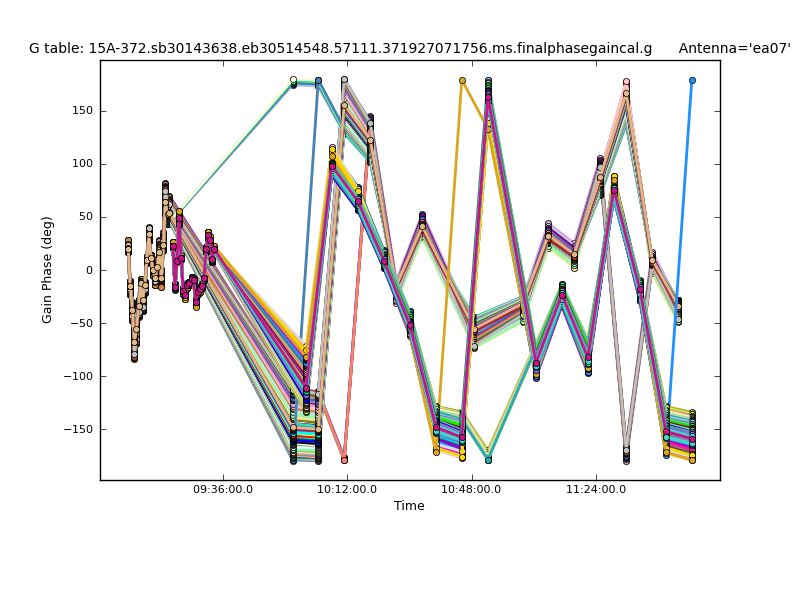Click the G table plot title text

(x=340, y=48)
